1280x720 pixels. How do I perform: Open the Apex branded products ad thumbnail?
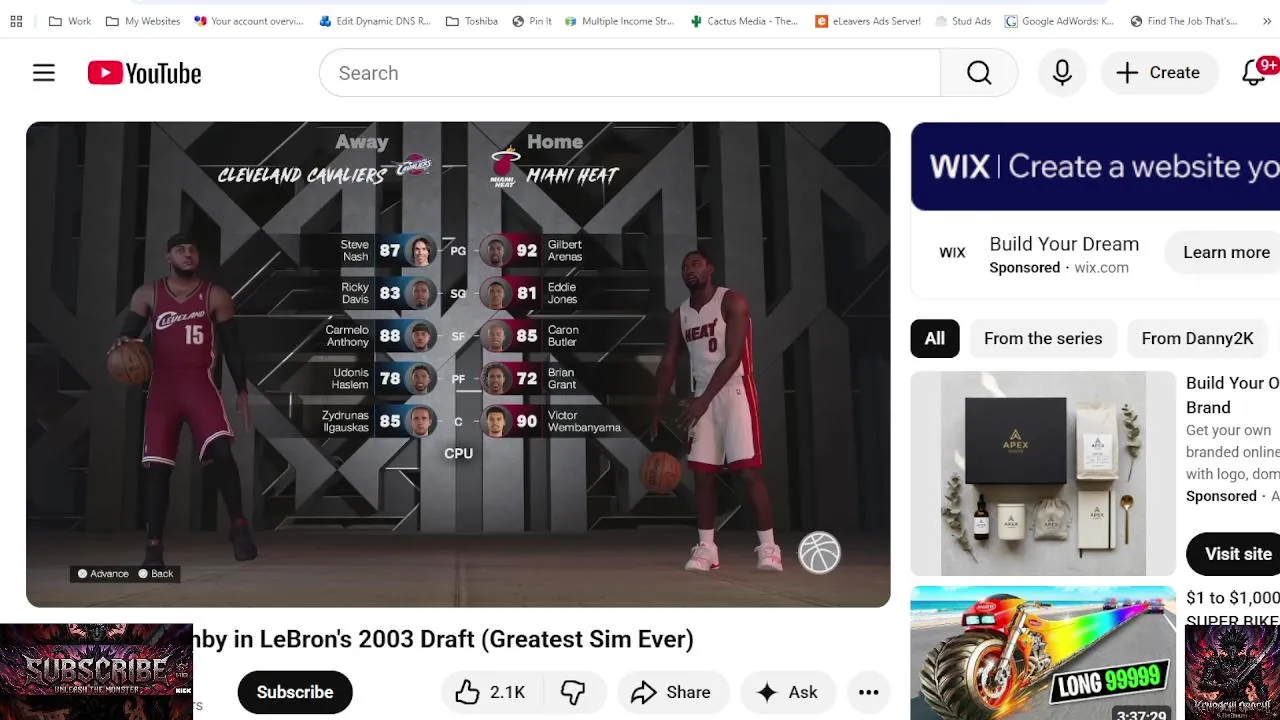(x=1043, y=474)
